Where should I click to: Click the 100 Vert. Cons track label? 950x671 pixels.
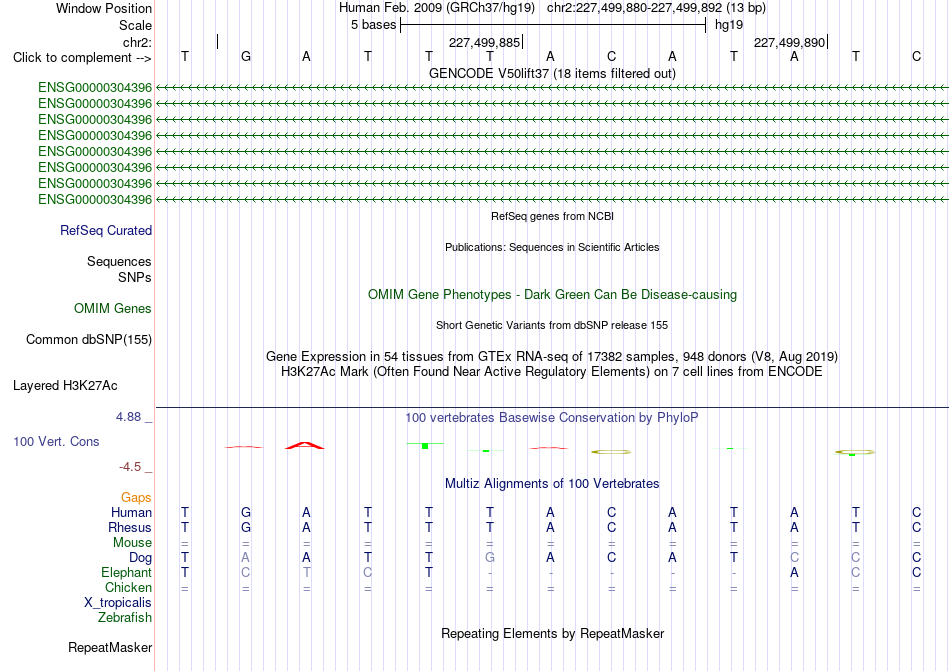[x=56, y=441]
